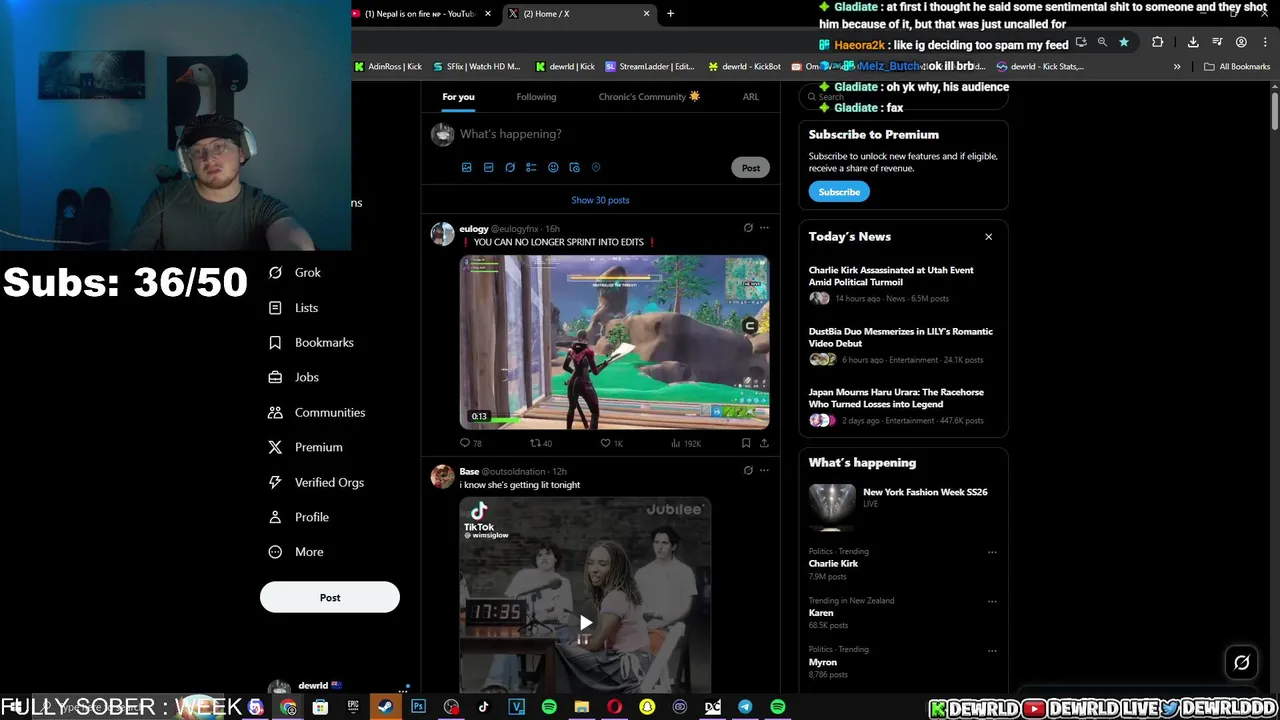Bookmark eulogy's post
The image size is (1280, 720).
click(x=746, y=443)
